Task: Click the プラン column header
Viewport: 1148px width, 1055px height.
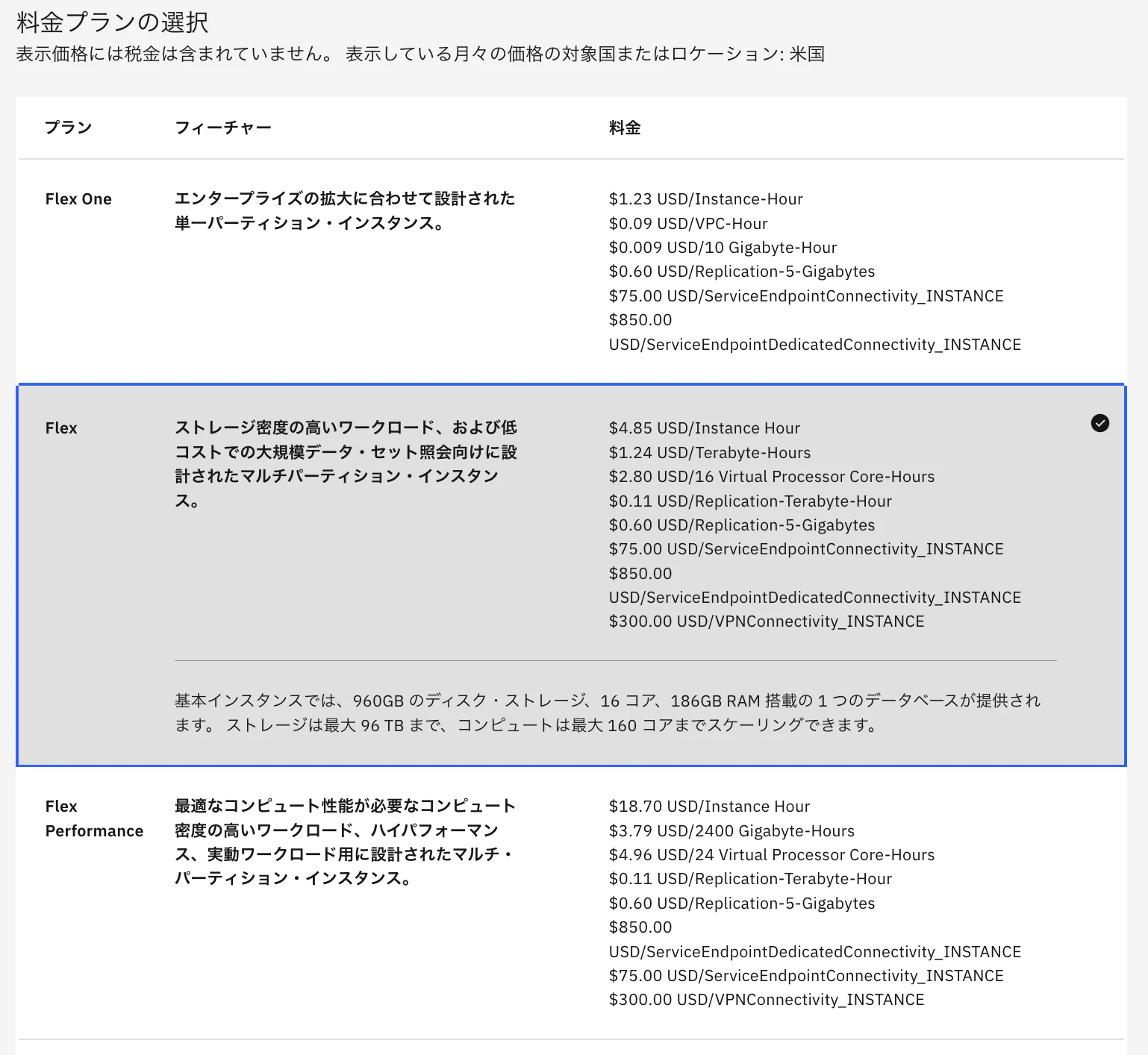Action: click(69, 128)
